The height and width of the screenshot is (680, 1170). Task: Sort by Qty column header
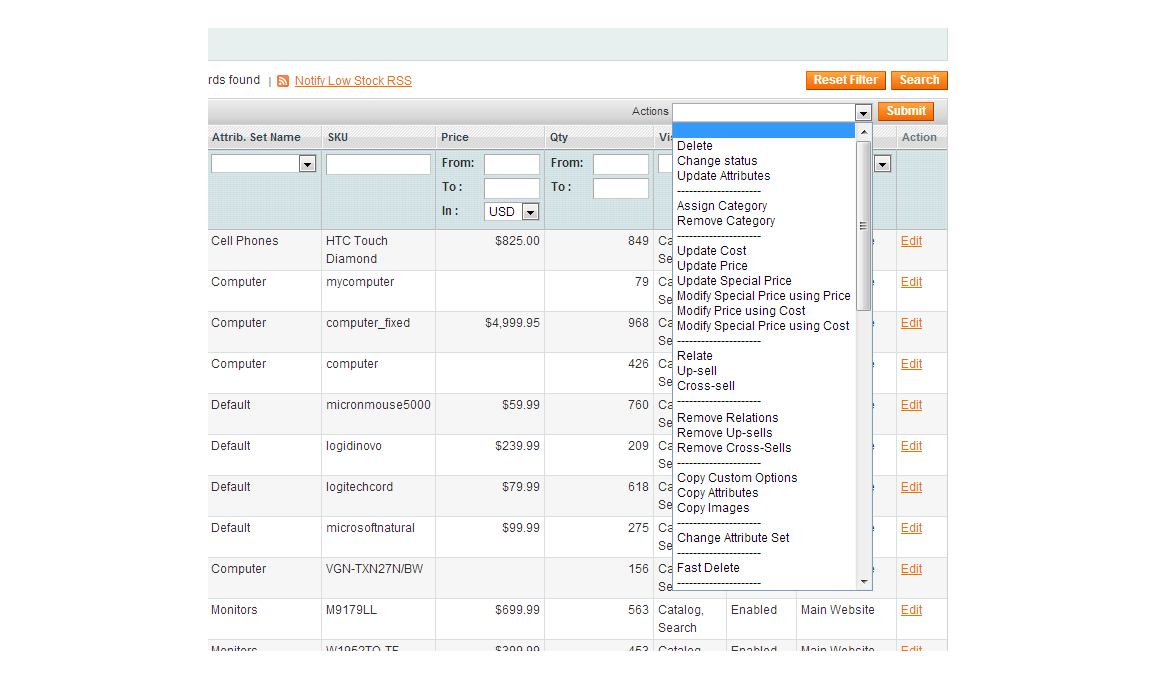pos(559,137)
